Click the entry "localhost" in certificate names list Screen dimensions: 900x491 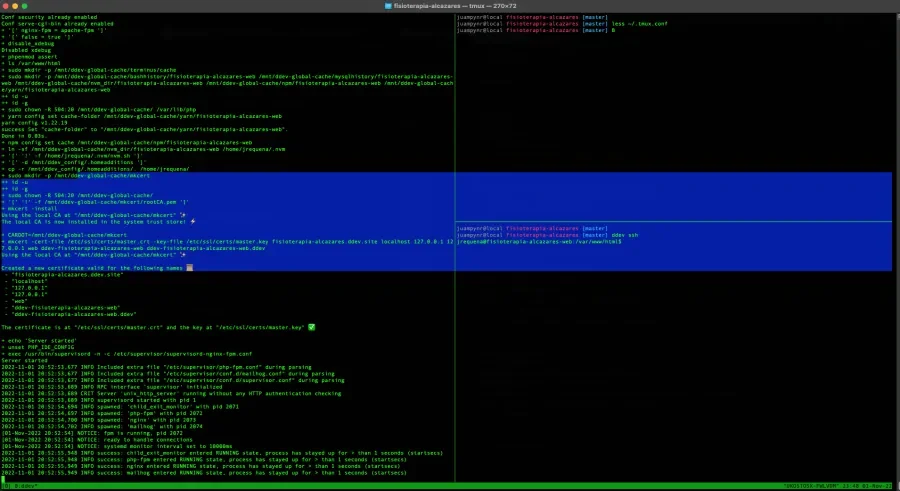tap(29, 281)
